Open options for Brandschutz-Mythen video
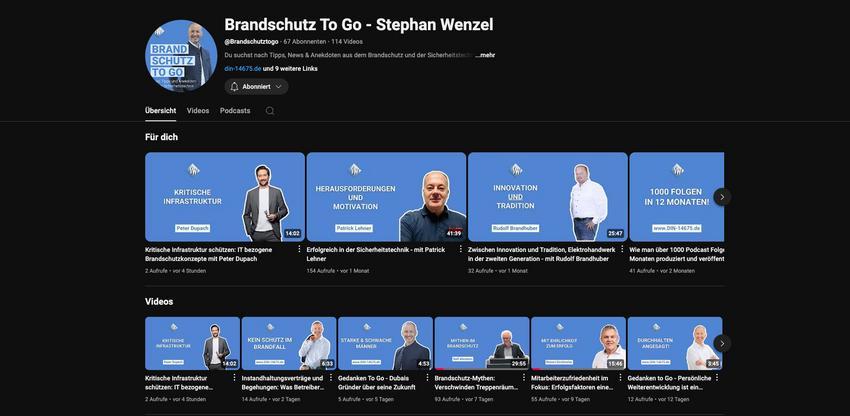Screen dimensions: 850x416 (524, 377)
